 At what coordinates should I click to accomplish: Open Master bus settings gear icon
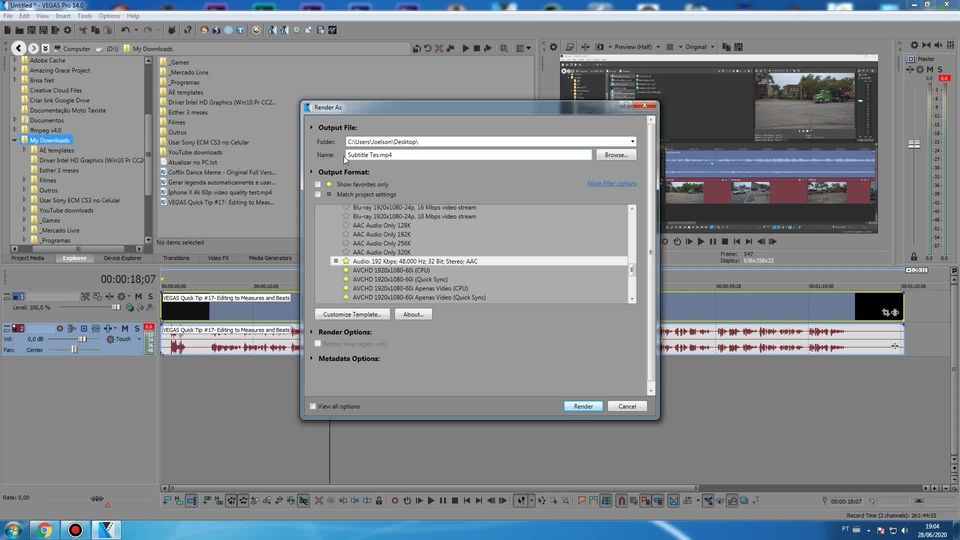tap(914, 45)
